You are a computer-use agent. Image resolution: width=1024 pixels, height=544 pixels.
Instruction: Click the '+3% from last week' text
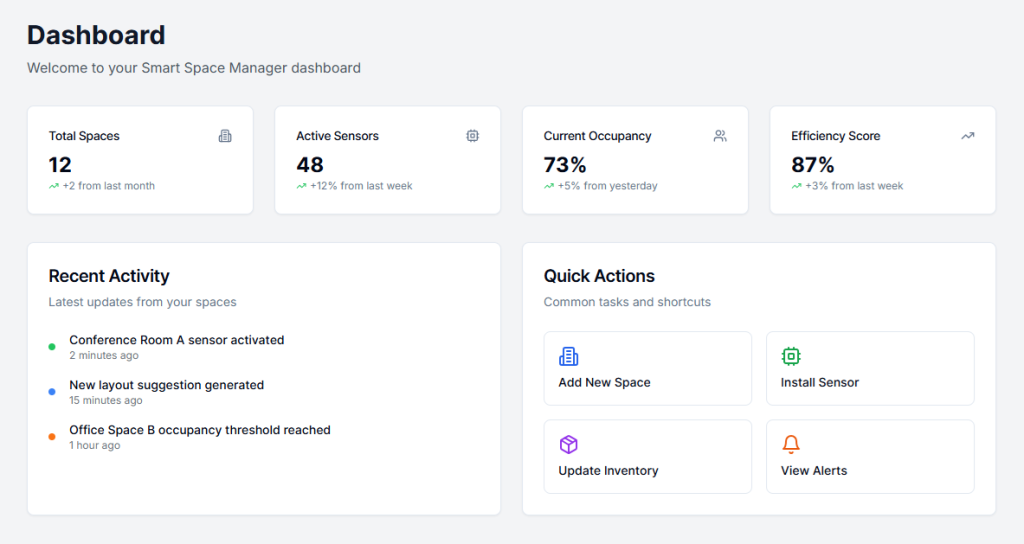point(854,186)
